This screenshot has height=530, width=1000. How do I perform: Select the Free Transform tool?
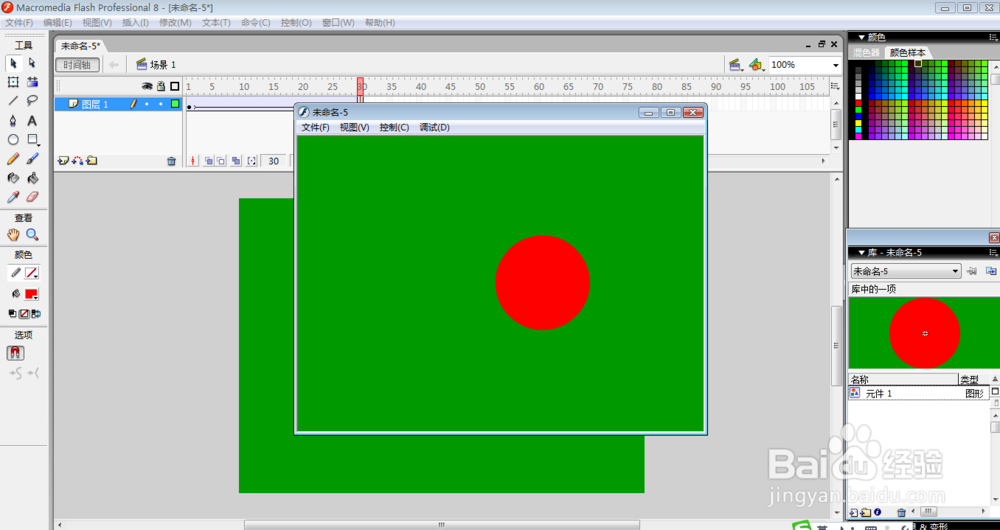point(13,82)
